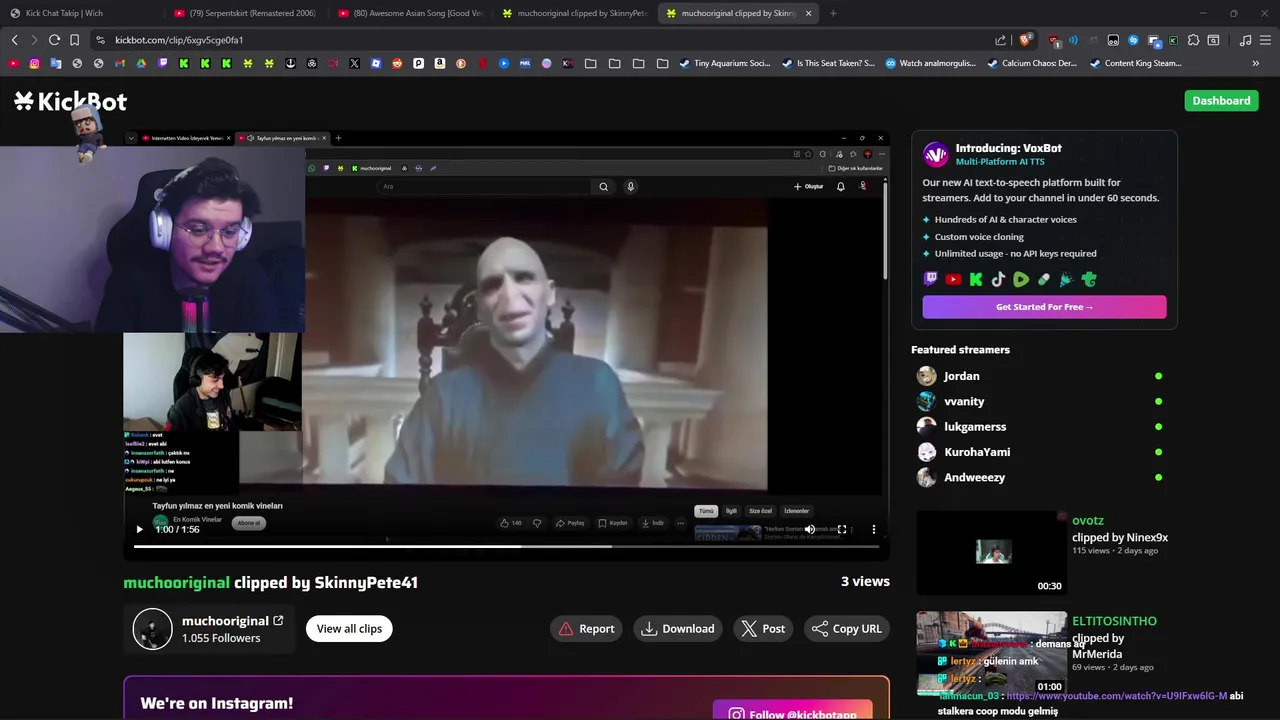The height and width of the screenshot is (720, 1280).
Task: Switch to the Serpentskirt (Remastered 2006) tab
Action: click(x=244, y=13)
